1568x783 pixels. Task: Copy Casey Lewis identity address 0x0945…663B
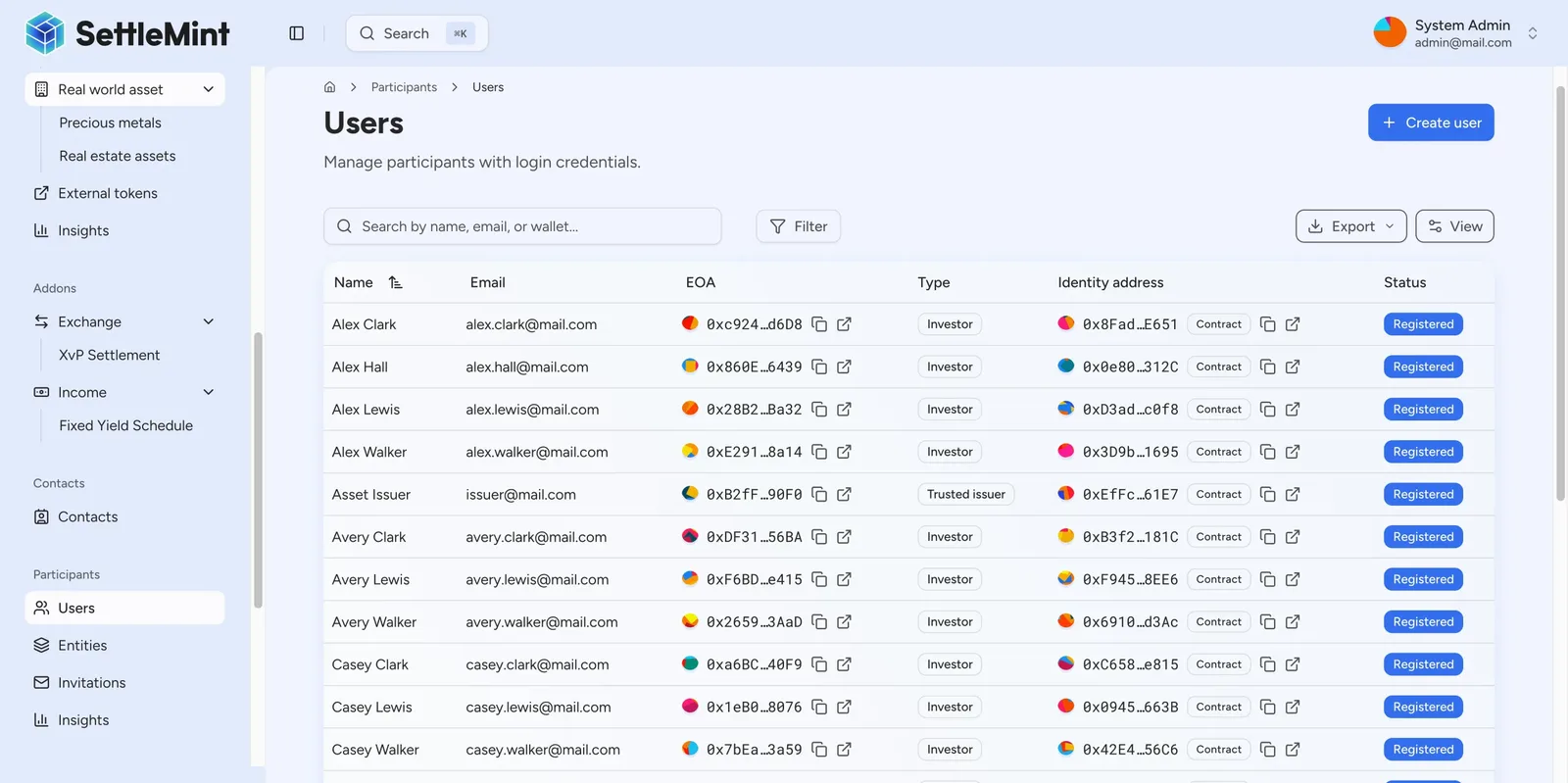tap(1267, 707)
